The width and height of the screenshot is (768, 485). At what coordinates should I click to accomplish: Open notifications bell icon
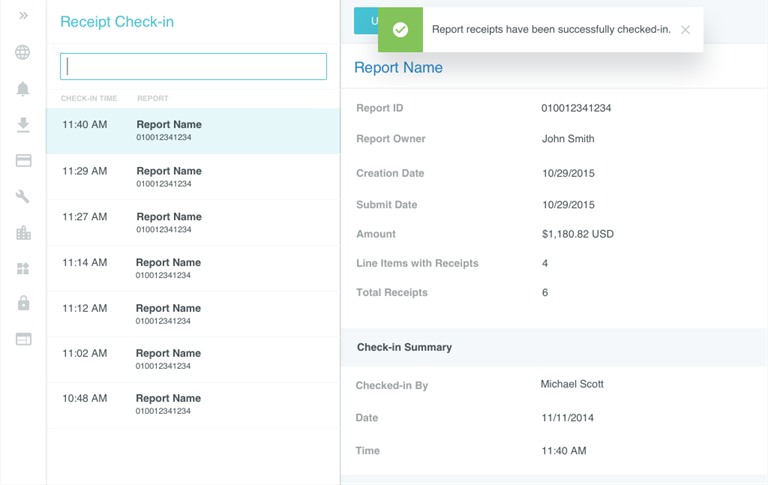23,89
